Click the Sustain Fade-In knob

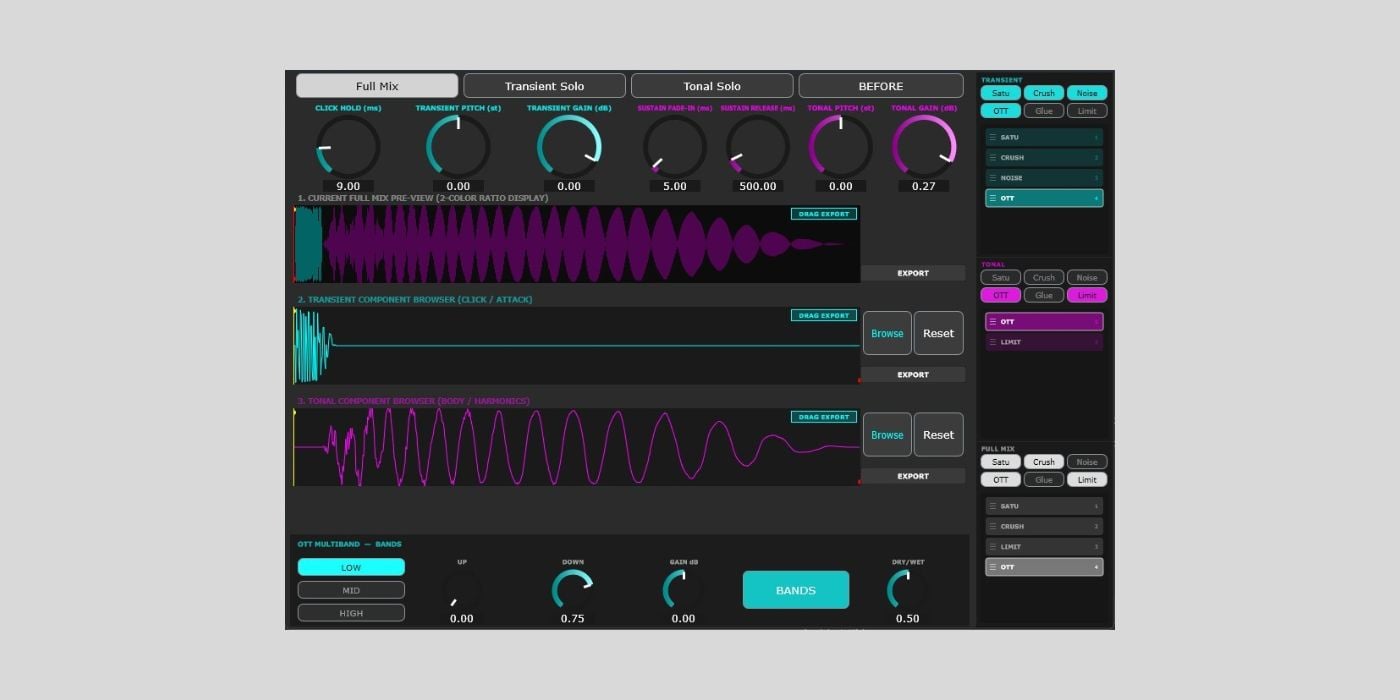(x=675, y=147)
